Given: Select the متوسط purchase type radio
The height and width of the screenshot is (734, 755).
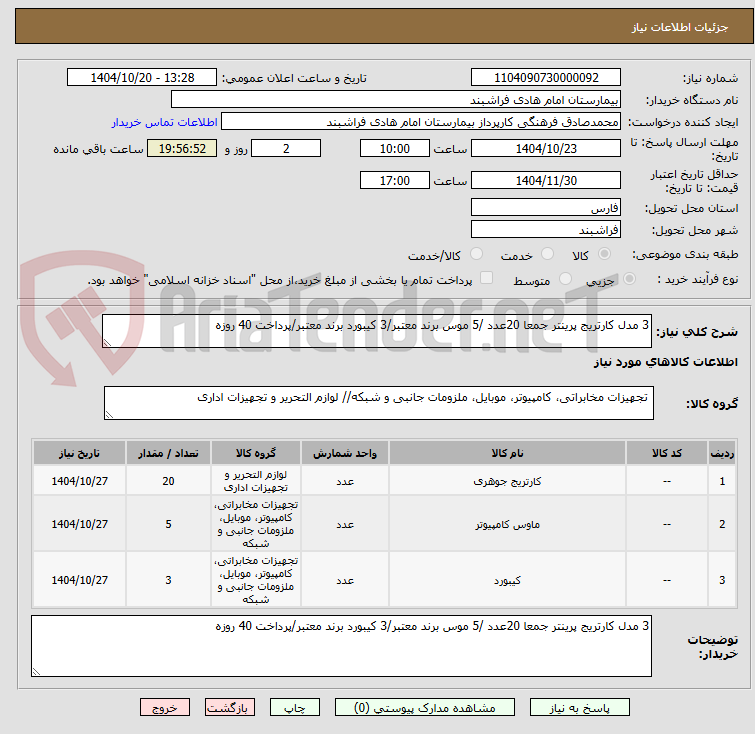Looking at the screenshot, I should coord(565,279).
